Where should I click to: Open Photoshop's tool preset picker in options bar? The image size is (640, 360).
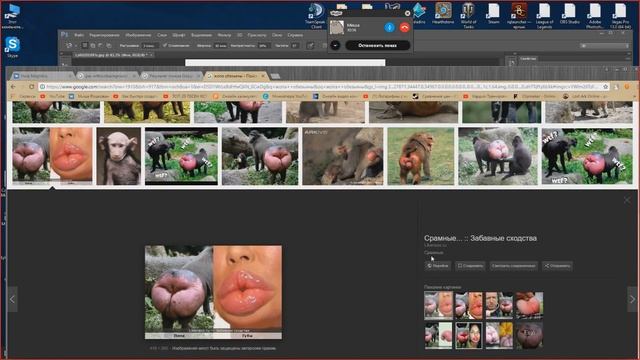(71, 45)
